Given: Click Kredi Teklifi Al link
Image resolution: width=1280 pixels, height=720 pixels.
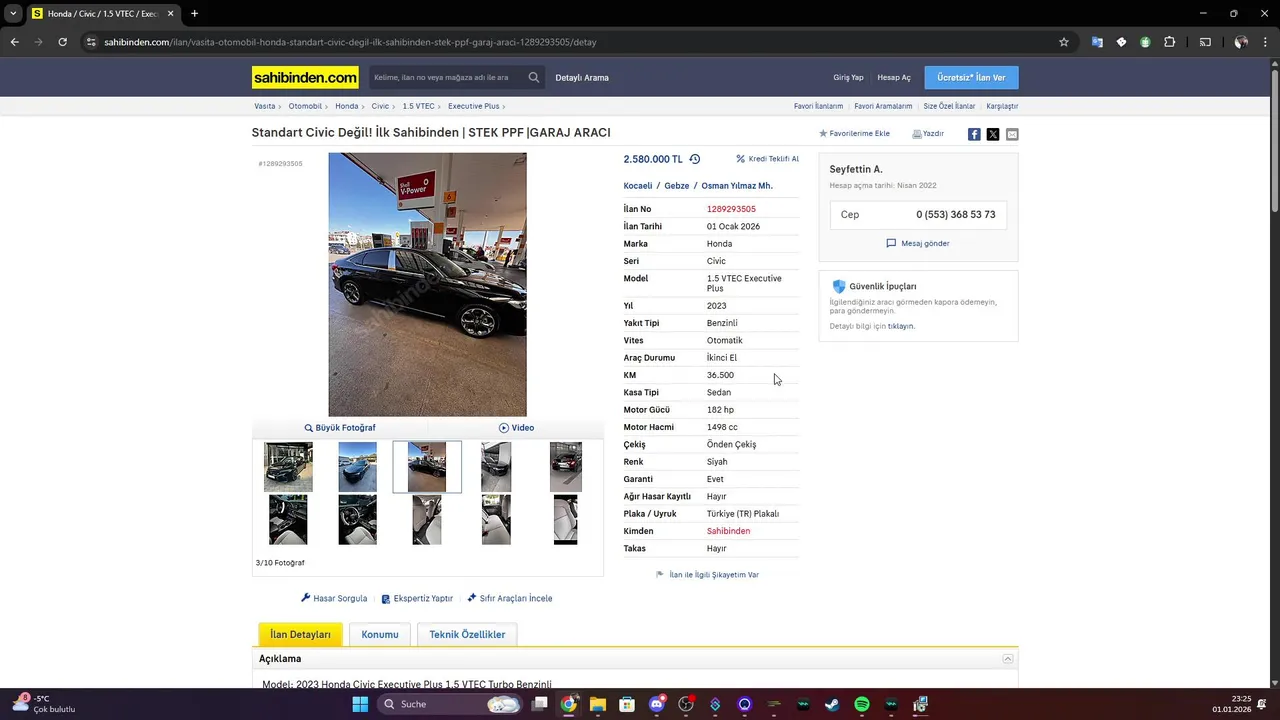Looking at the screenshot, I should (x=767, y=159).
